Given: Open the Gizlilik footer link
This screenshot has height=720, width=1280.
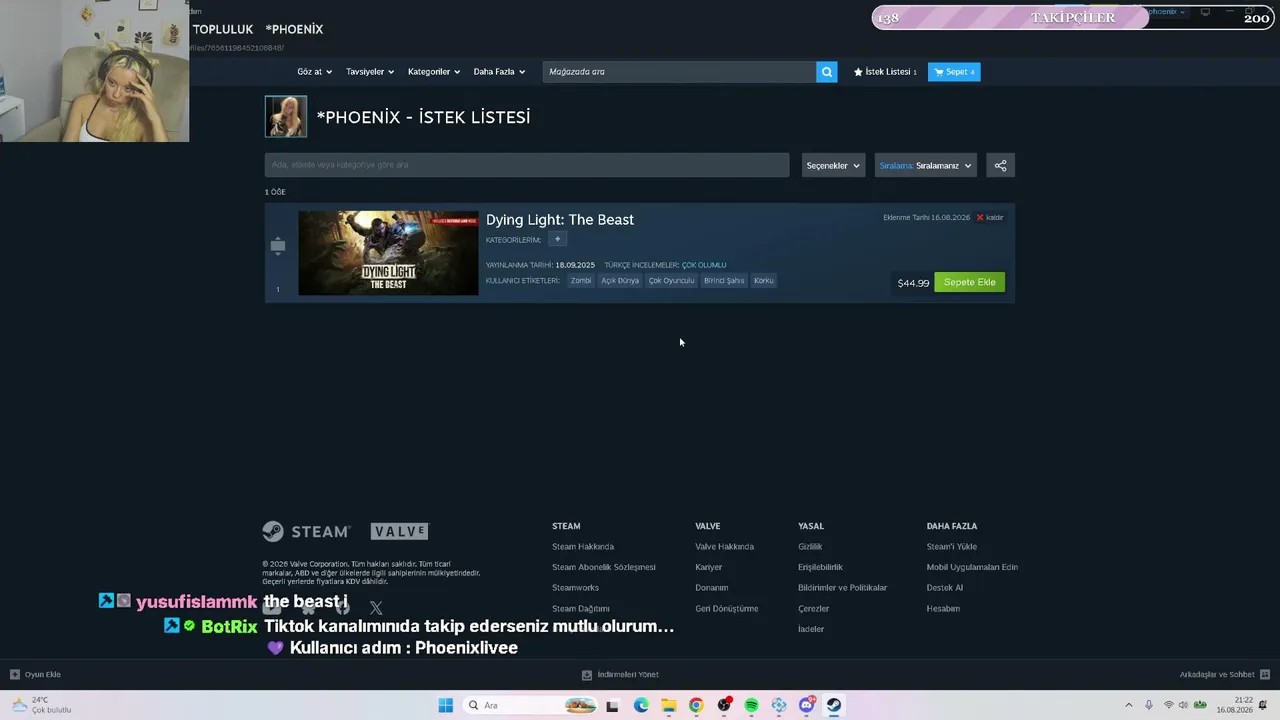Looking at the screenshot, I should click(x=810, y=547).
